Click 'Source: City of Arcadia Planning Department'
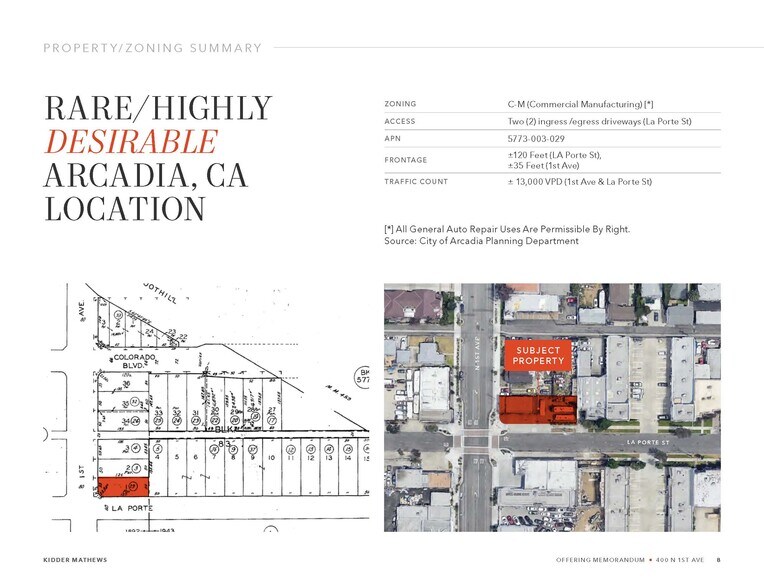 (481, 241)
